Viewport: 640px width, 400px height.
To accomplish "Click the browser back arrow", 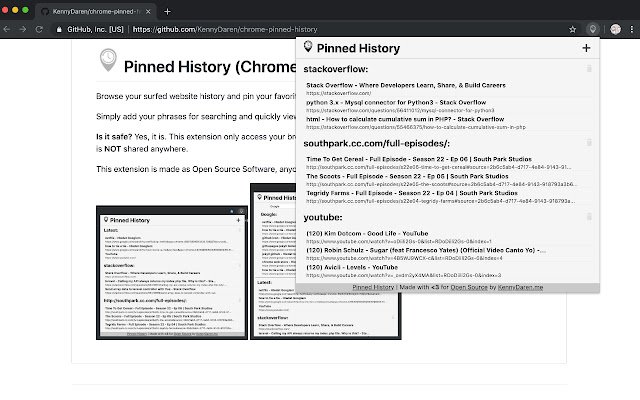I will (7, 29).
